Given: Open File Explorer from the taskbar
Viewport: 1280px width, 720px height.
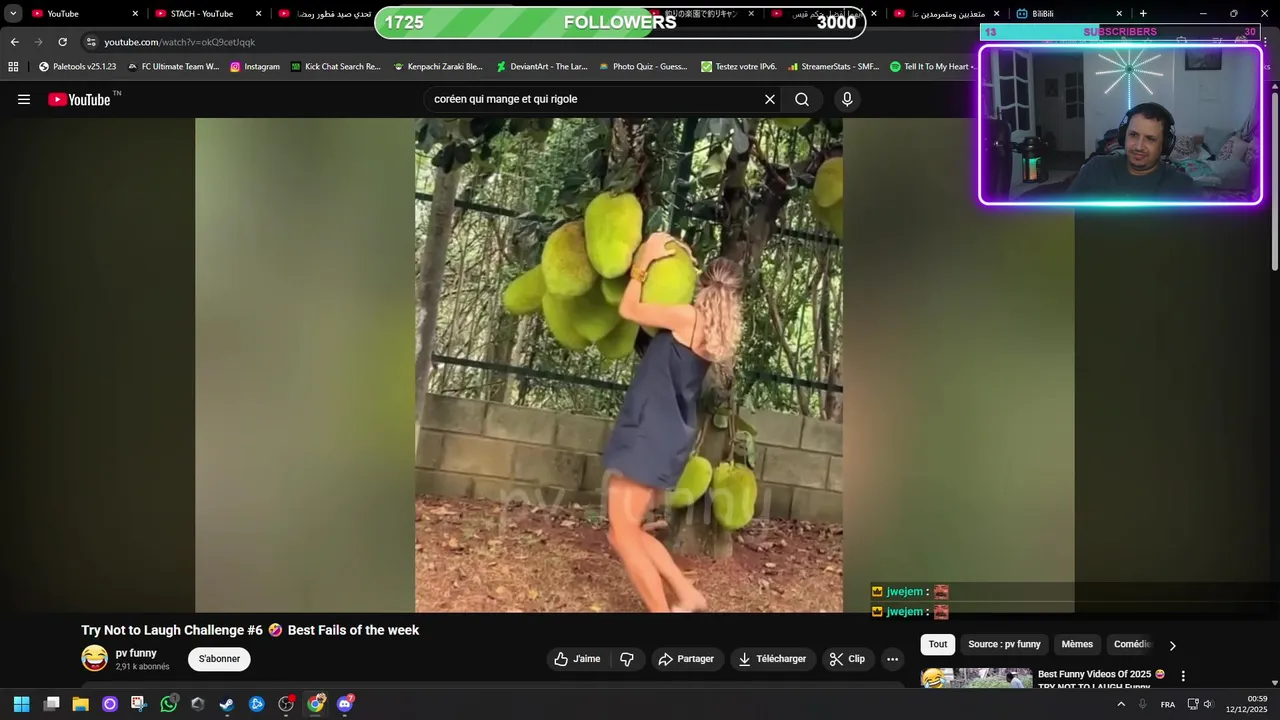Looking at the screenshot, I should pos(80,704).
